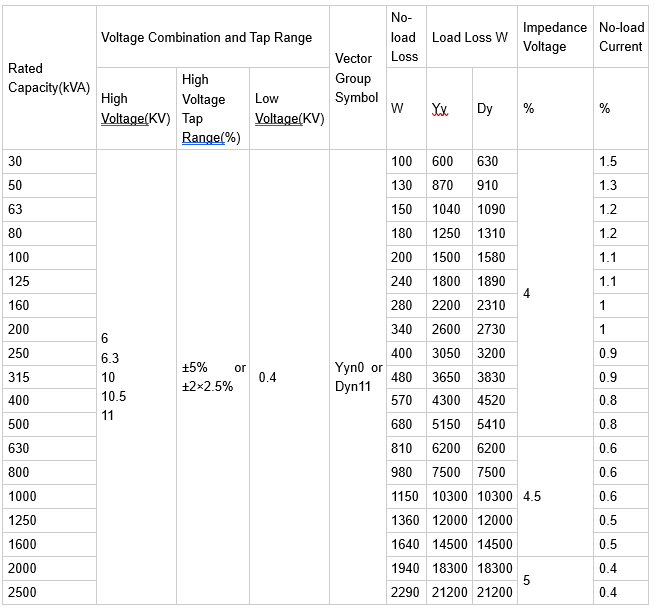Select the Dy load loss value 2310

coord(495,305)
